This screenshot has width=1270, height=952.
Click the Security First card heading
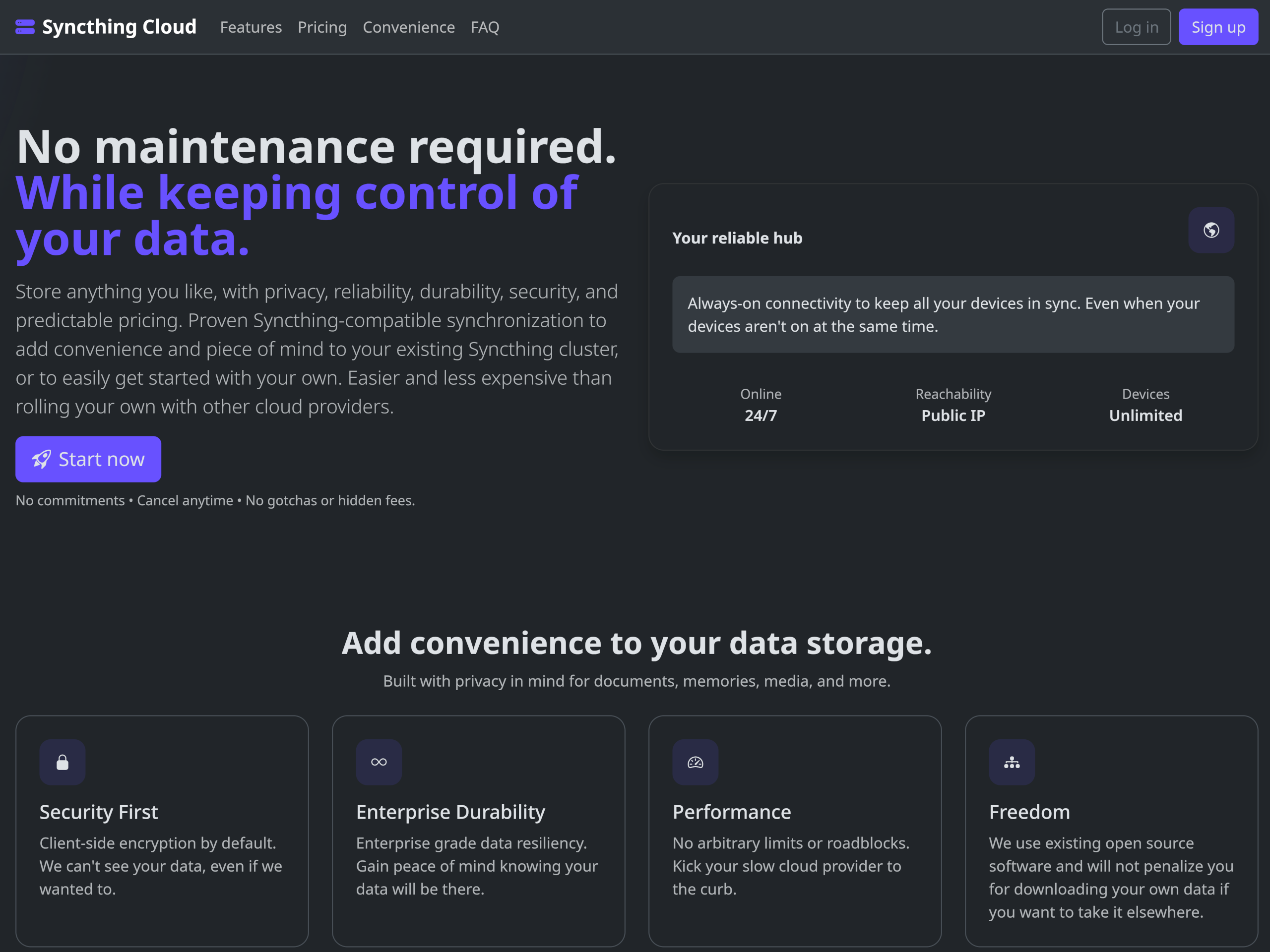(98, 812)
